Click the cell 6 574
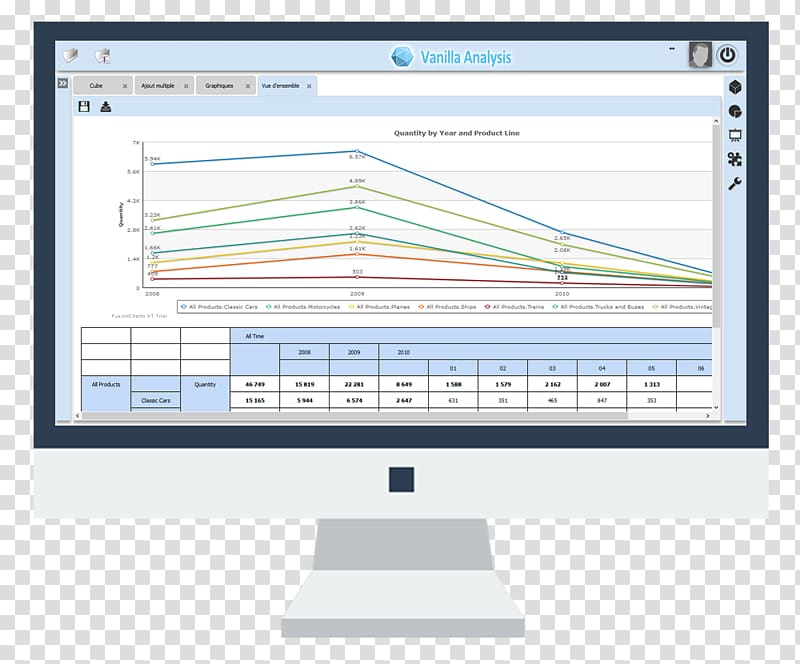Image resolution: width=800 pixels, height=664 pixels. [x=354, y=400]
